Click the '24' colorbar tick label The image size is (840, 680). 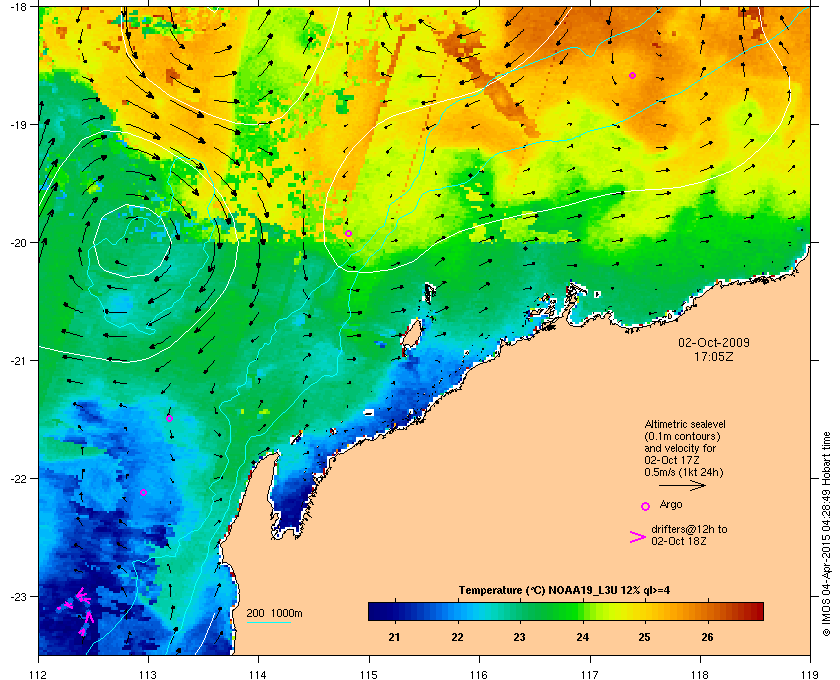click(582, 637)
